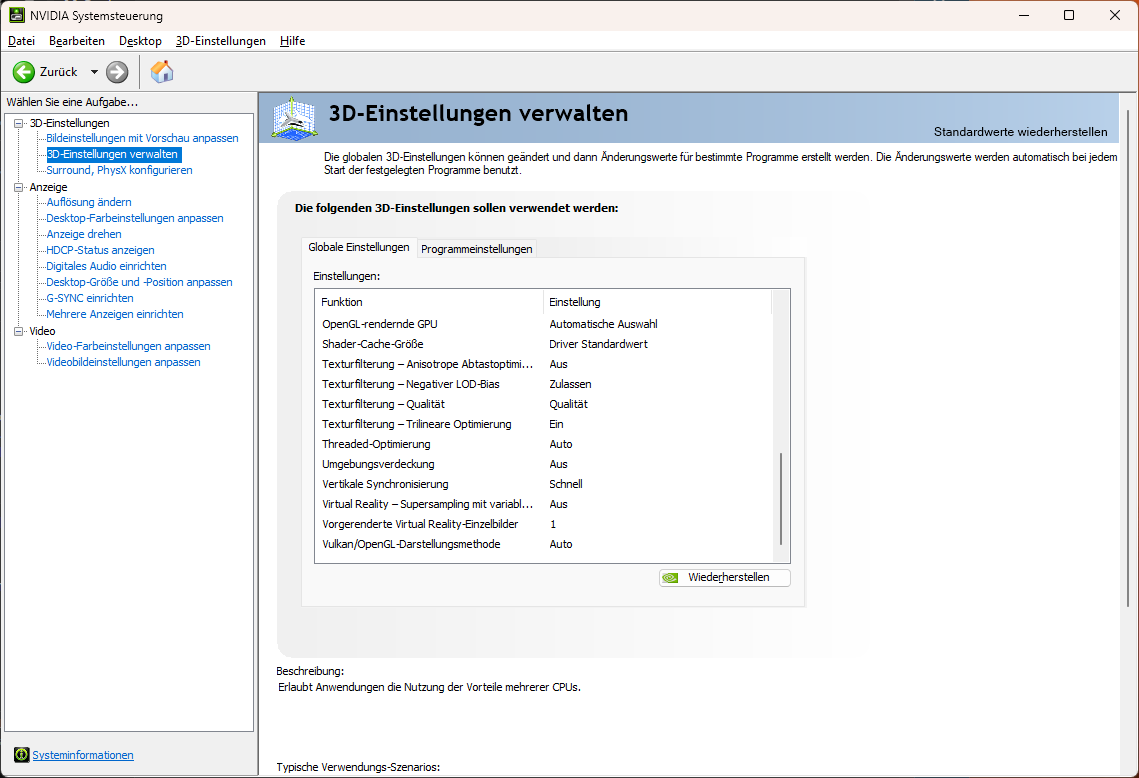Open HDCP-Status anzeigen
The image size is (1139, 778).
[100, 250]
